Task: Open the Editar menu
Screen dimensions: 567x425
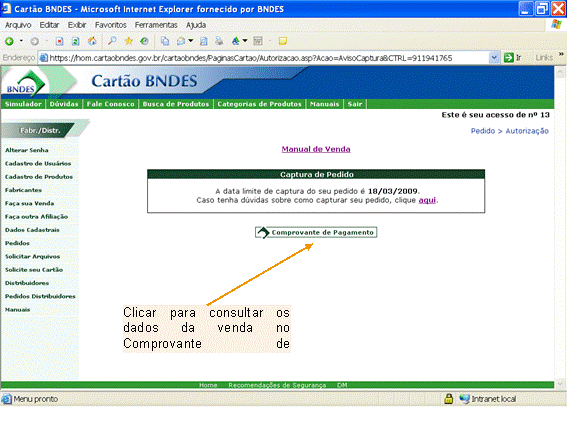Action: pyautogui.click(x=49, y=25)
